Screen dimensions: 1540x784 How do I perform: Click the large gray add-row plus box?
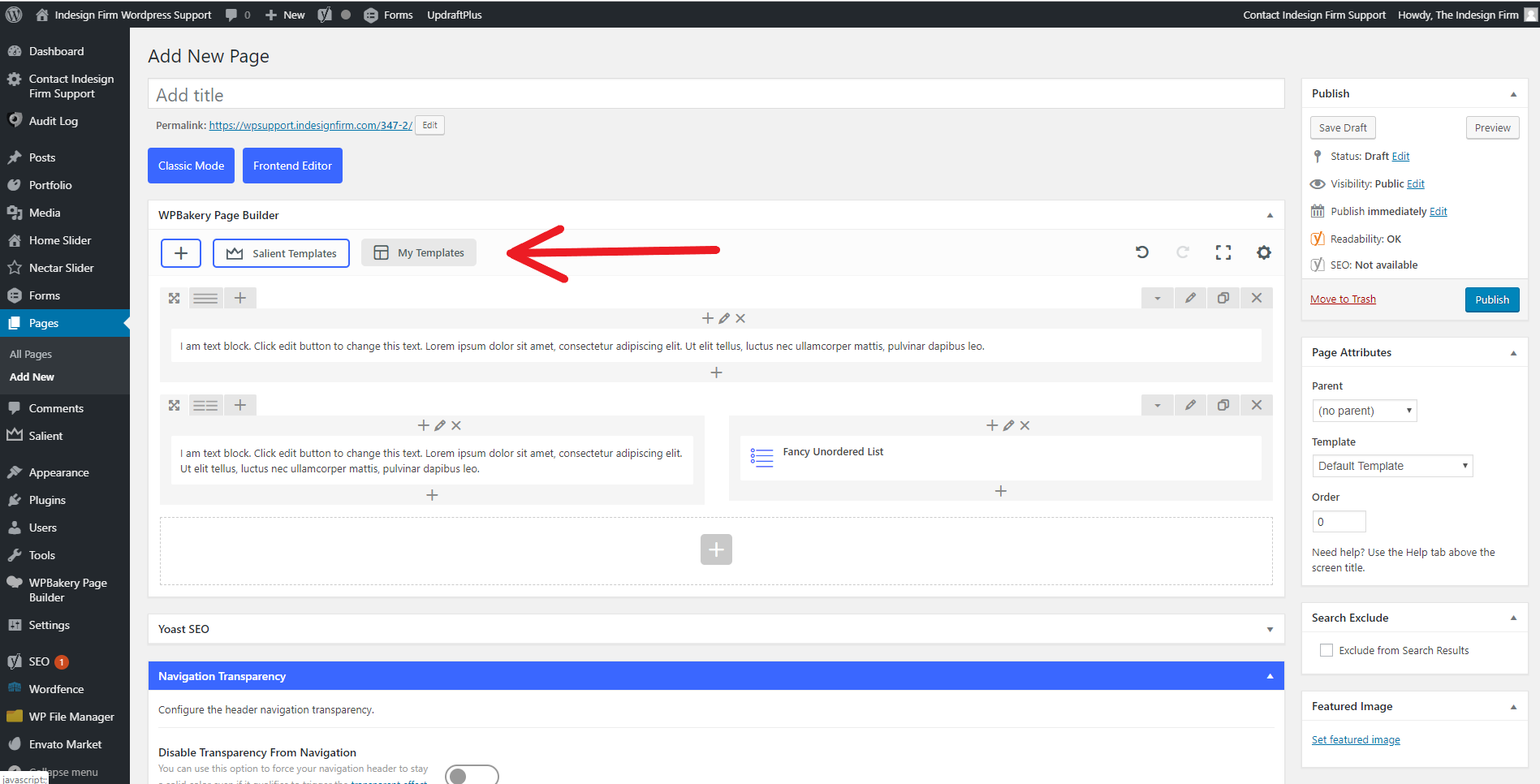point(716,549)
